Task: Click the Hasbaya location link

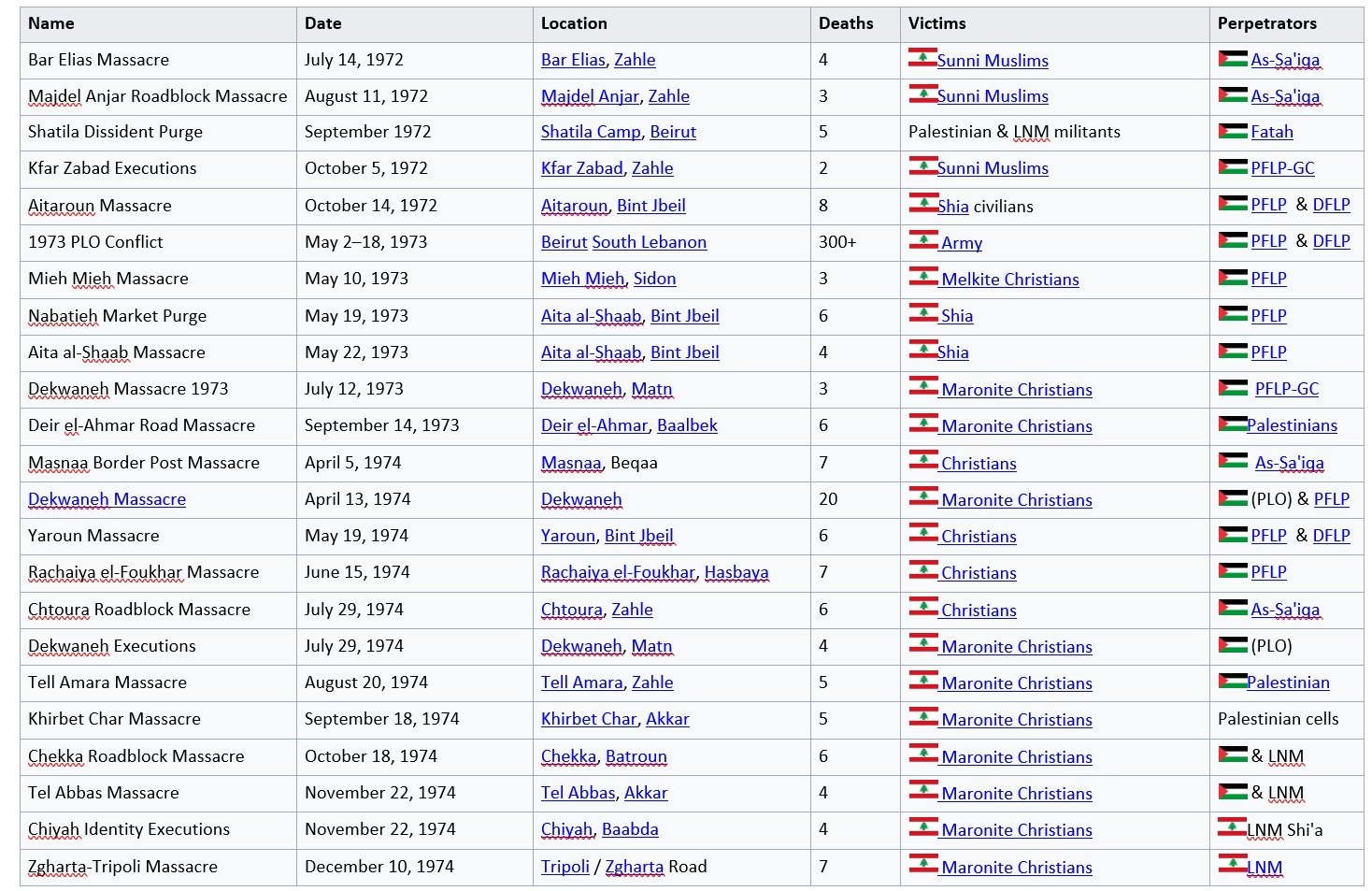Action: click(x=736, y=572)
